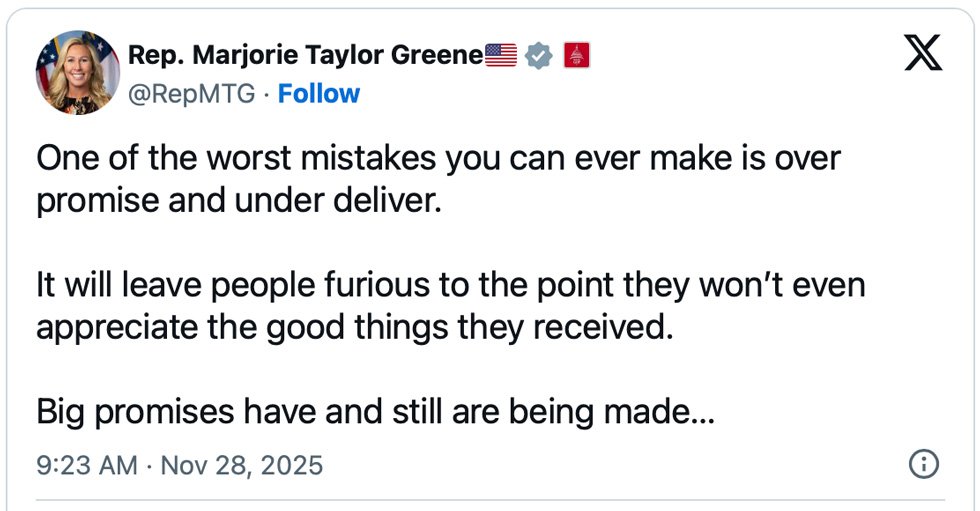Screen dimensions: 980x511
Task: Click the Nov 28, 2025 date
Action: click(x=241, y=465)
